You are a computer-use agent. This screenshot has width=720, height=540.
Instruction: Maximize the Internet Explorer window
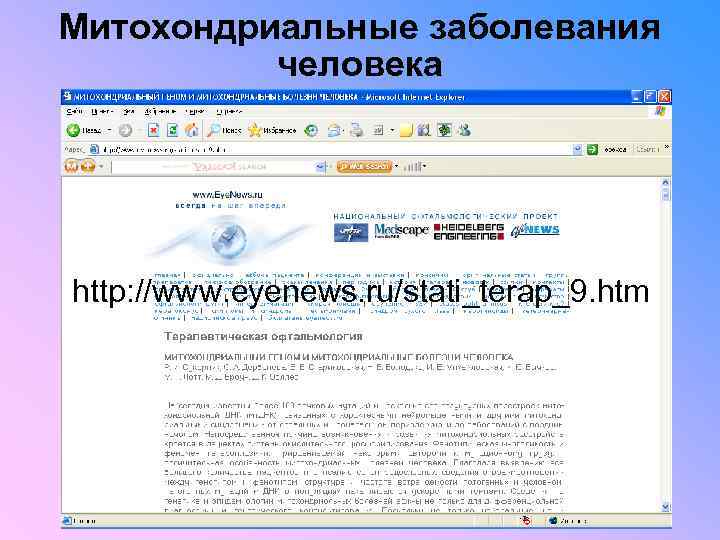pos(650,96)
